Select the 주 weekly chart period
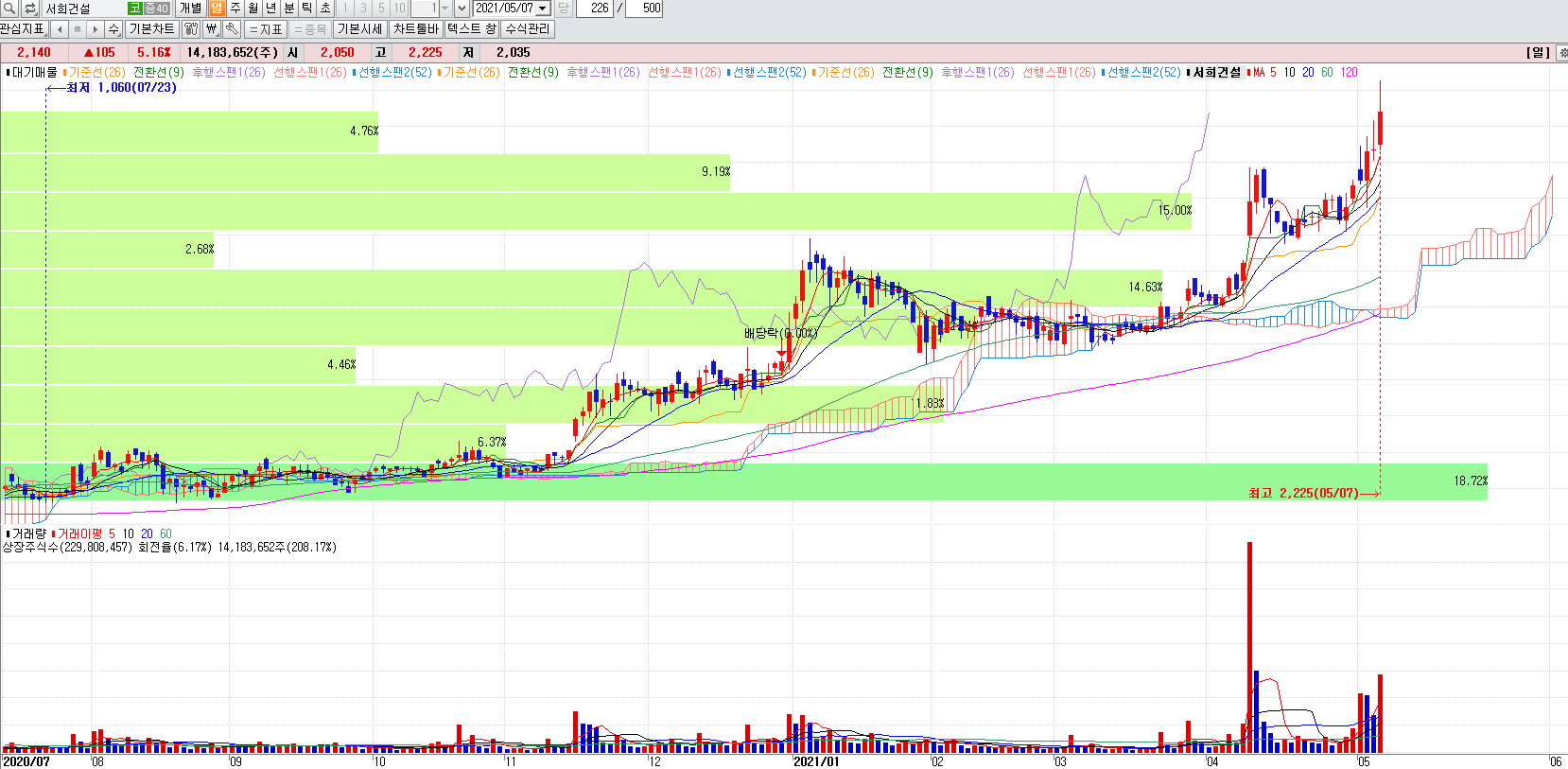 [x=235, y=9]
